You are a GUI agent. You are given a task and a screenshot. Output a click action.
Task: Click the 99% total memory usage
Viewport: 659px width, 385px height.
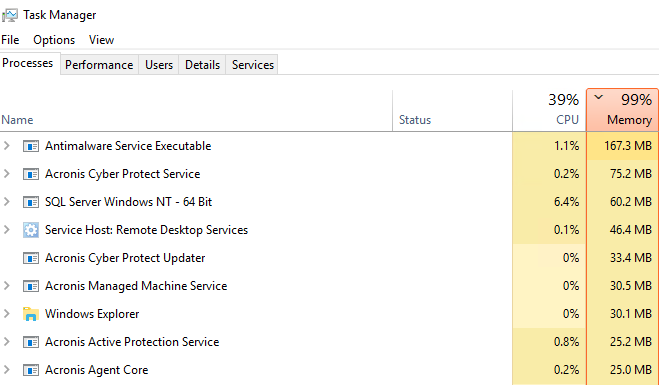pyautogui.click(x=637, y=100)
